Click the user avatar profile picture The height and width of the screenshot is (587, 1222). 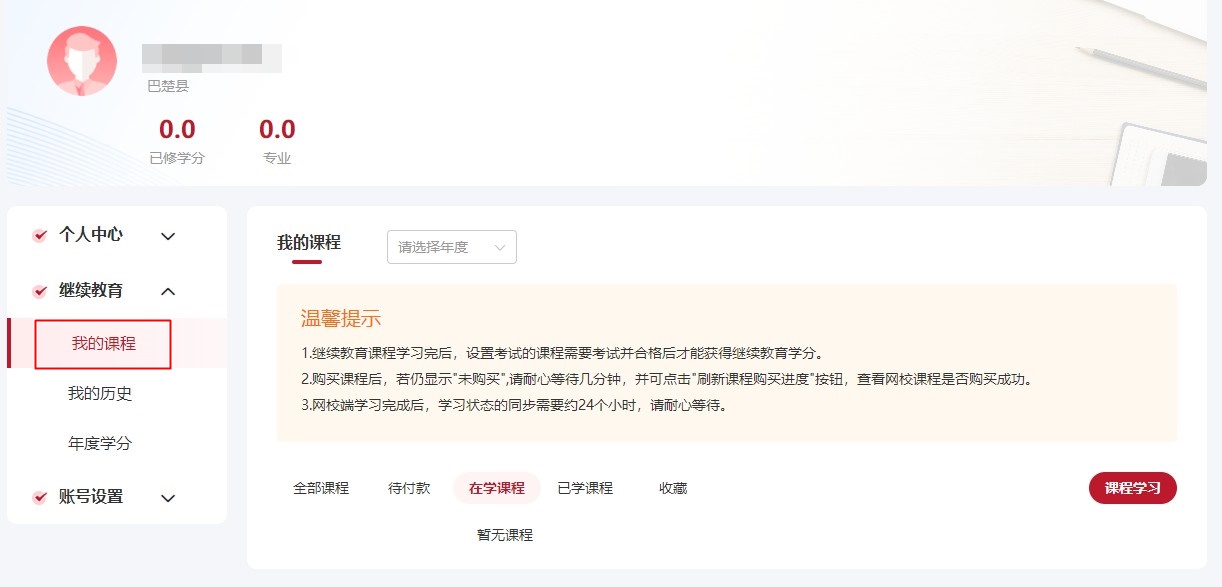82,61
